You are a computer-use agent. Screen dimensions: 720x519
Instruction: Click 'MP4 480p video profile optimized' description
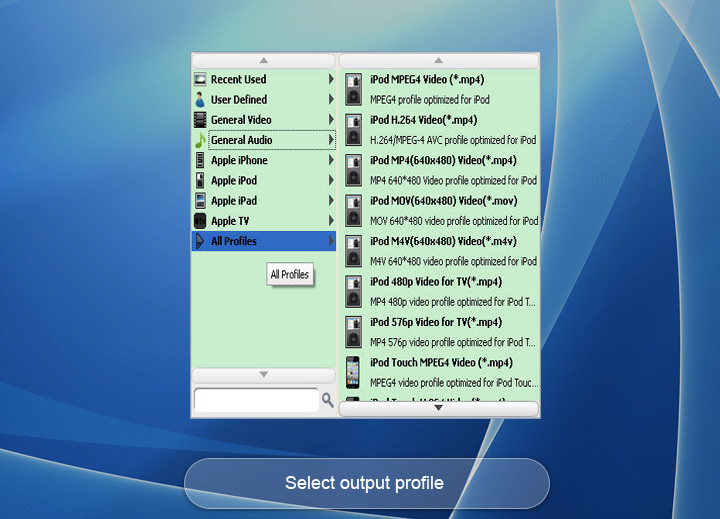453,302
